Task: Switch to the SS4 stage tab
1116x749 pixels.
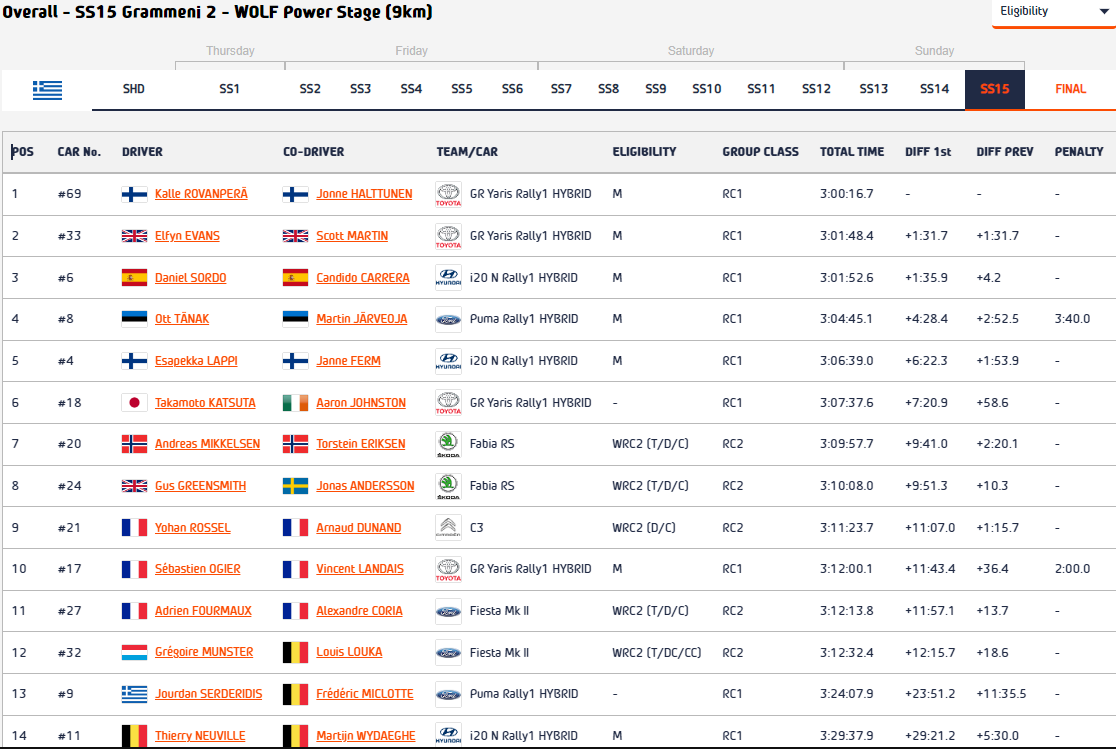Action: coord(411,89)
